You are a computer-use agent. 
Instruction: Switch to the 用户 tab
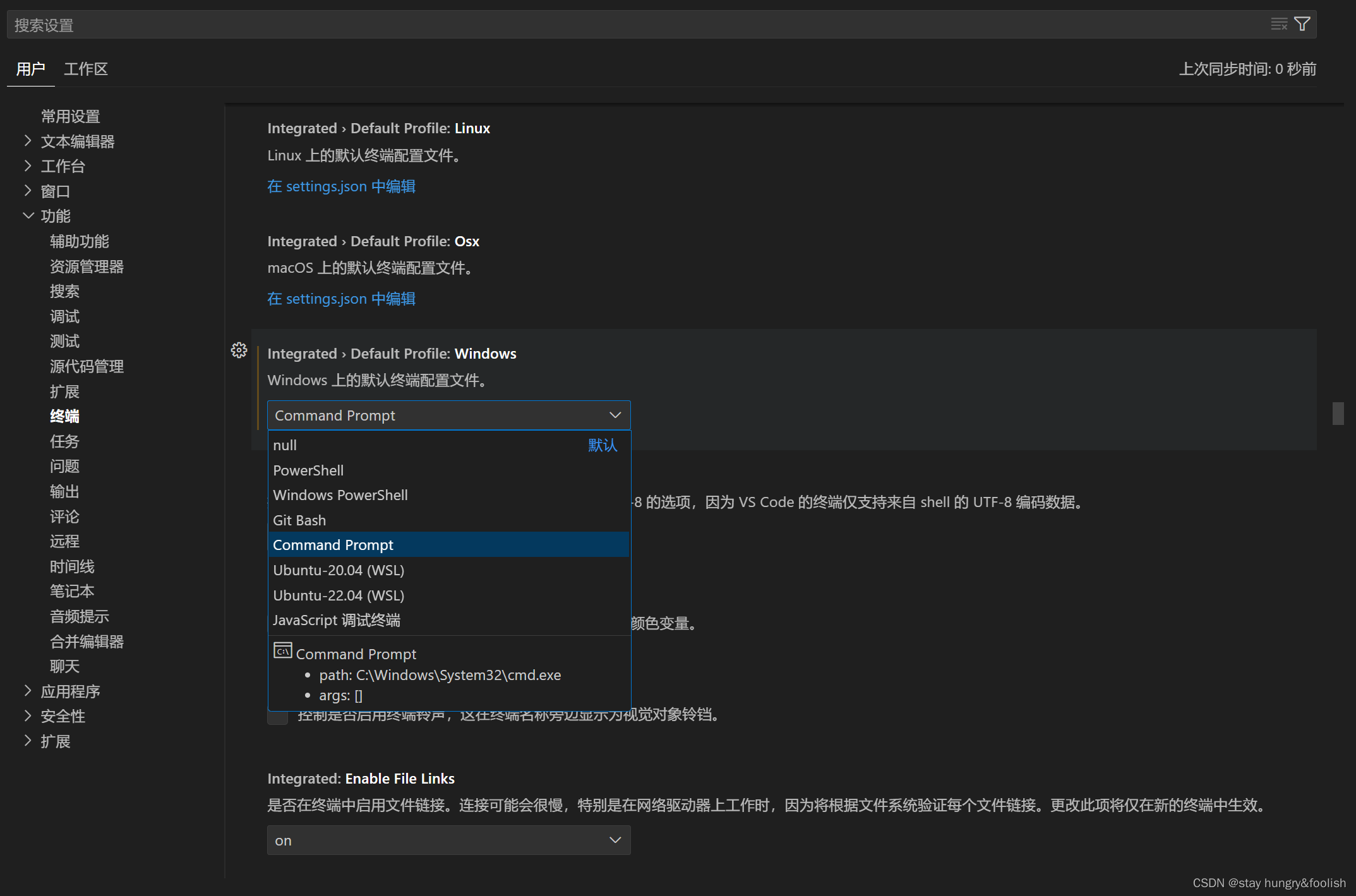(30, 69)
